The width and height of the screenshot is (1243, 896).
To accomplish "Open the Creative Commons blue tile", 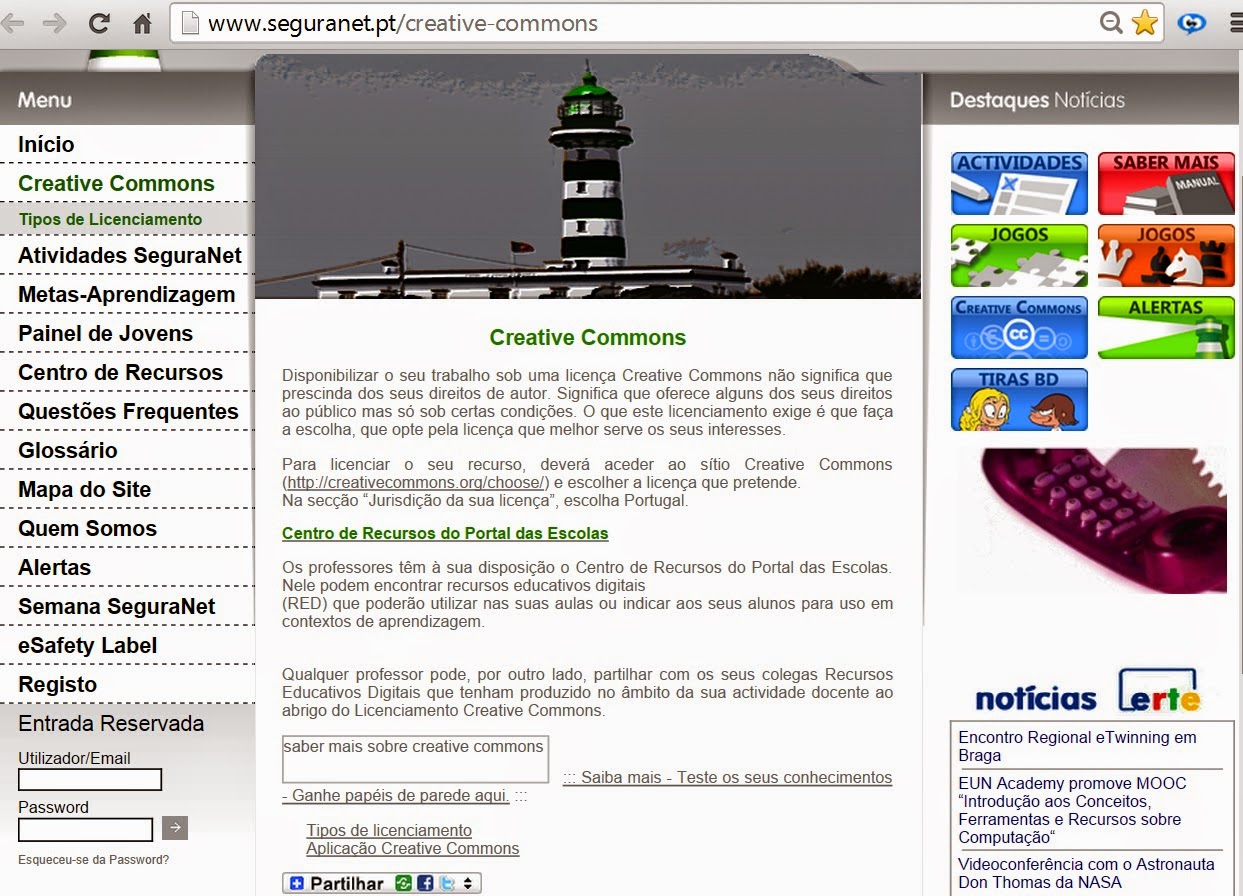I will (1019, 327).
